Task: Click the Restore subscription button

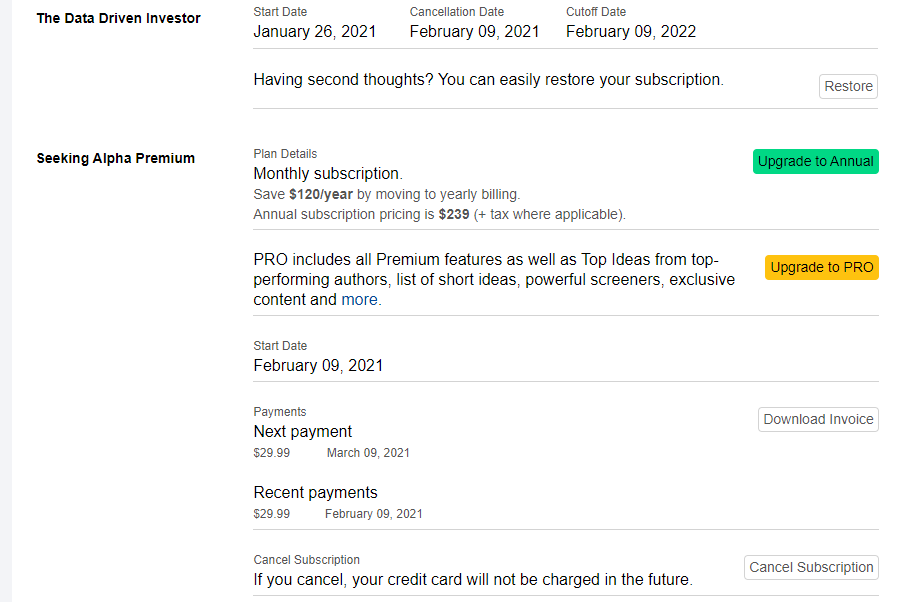Action: point(848,86)
